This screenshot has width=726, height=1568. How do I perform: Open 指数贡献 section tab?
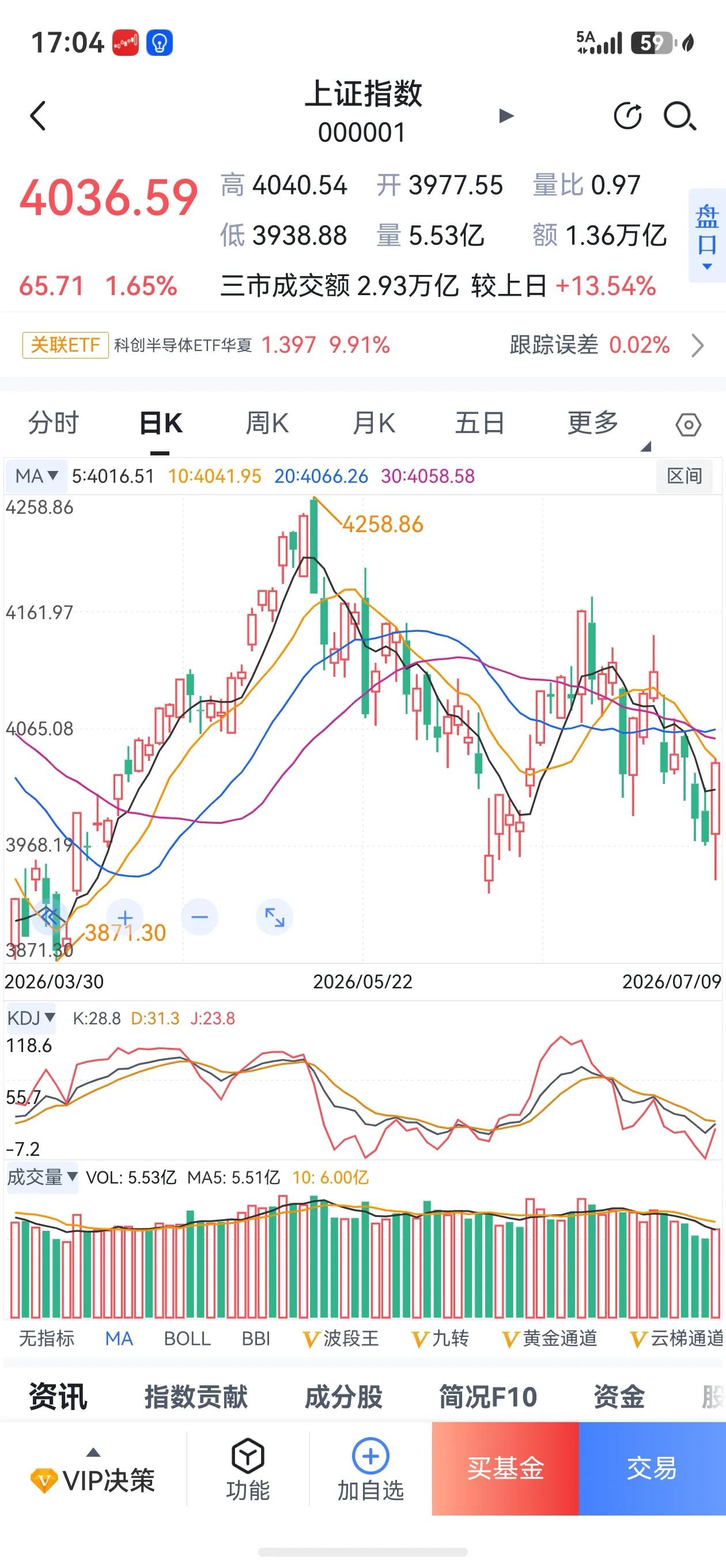coord(196,1397)
